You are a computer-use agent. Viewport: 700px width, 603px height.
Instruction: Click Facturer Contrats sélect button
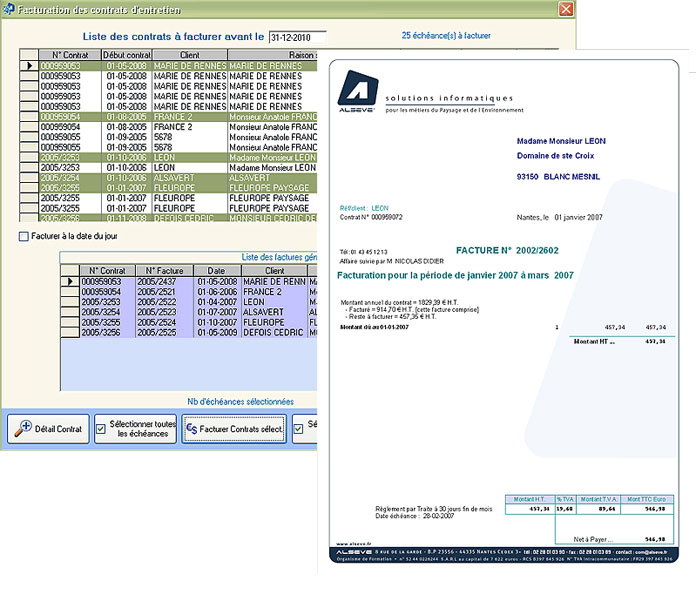pyautogui.click(x=234, y=429)
